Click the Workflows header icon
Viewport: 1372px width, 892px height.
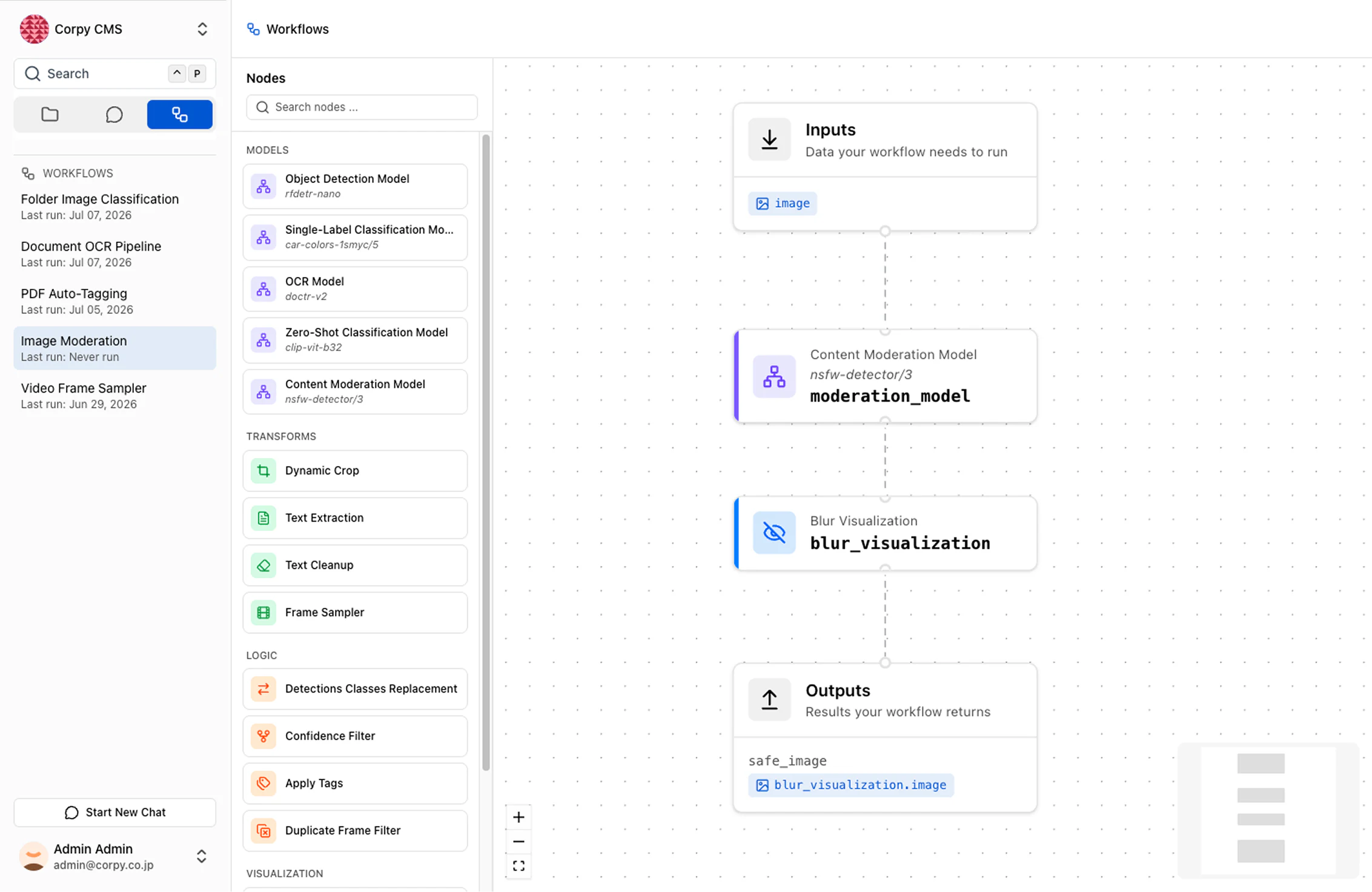tap(253, 29)
